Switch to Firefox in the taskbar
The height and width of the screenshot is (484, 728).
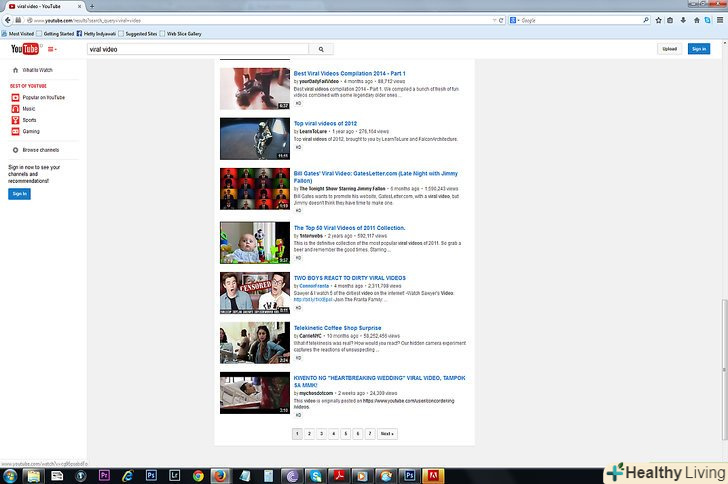[x=220, y=476]
